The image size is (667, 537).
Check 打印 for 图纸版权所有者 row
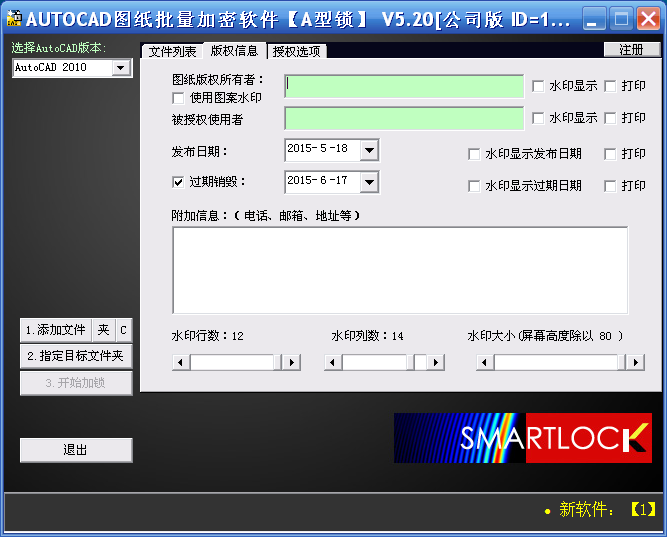tap(610, 86)
